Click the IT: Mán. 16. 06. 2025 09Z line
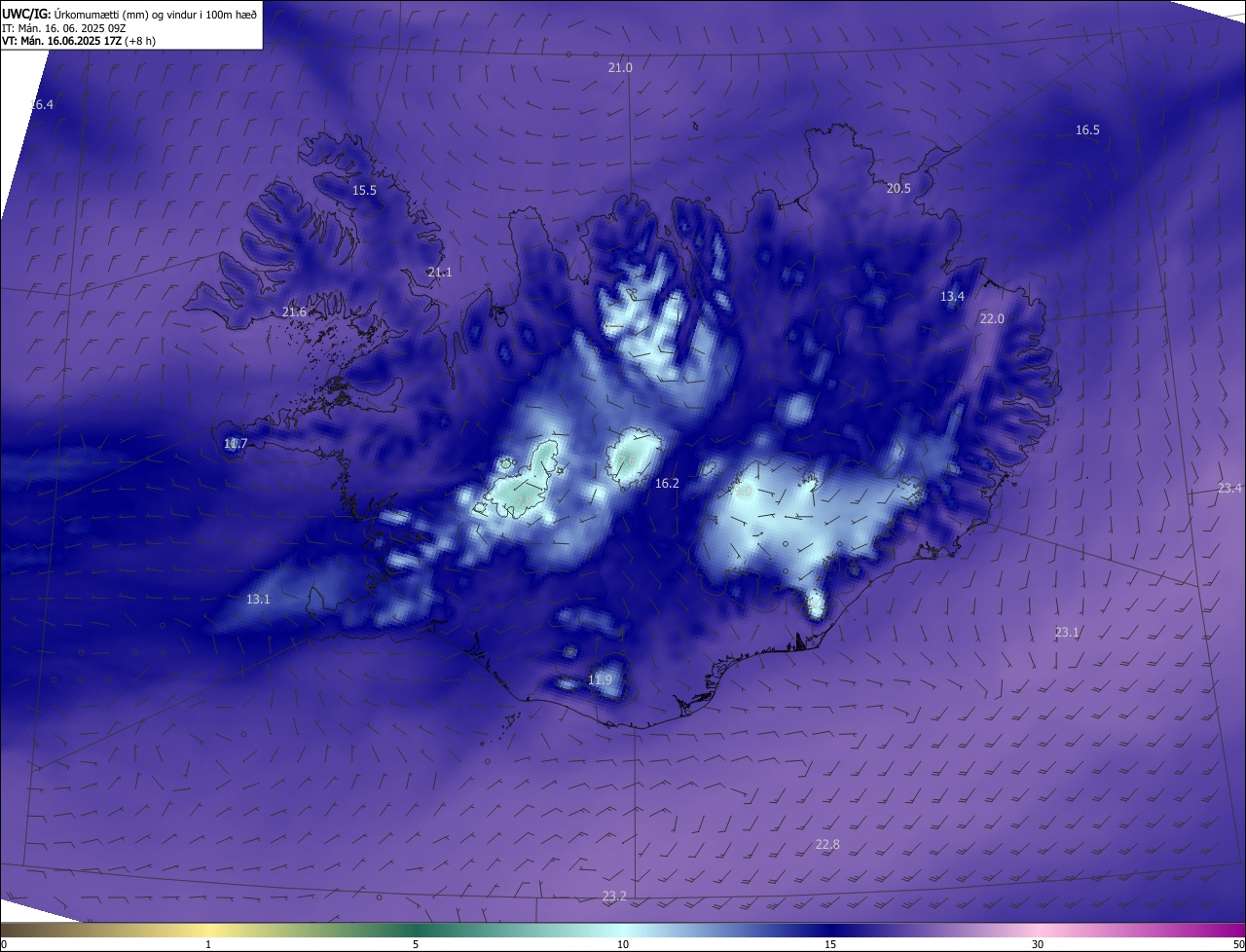This screenshot has width=1246, height=952. tap(64, 28)
